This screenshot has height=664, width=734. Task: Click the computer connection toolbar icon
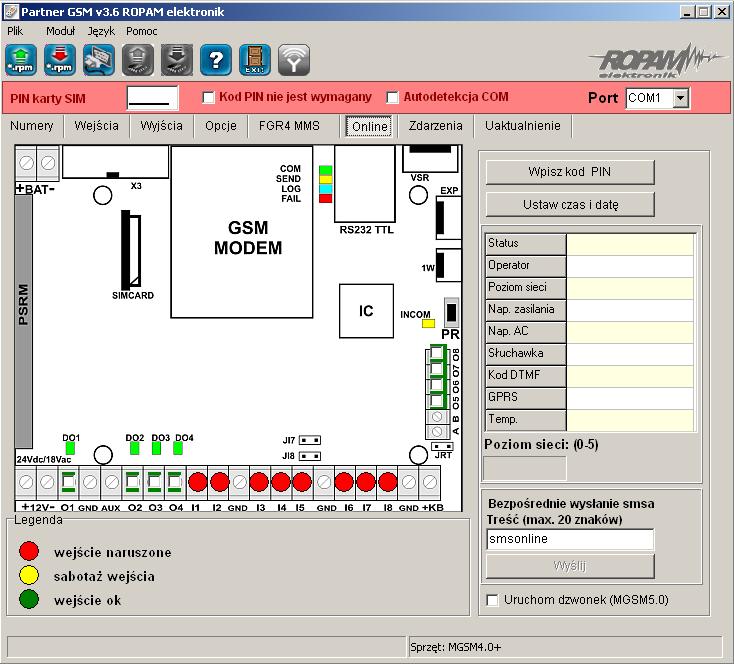click(99, 60)
